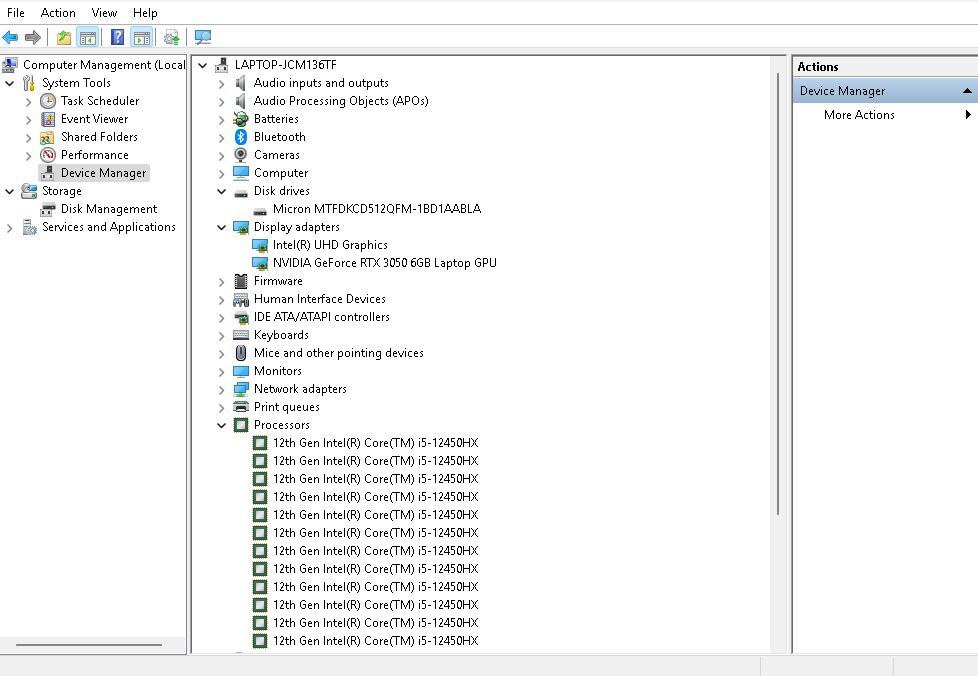Screen dimensions: 978x676
Task: Select the Shared Folders tree label
Action: (99, 137)
